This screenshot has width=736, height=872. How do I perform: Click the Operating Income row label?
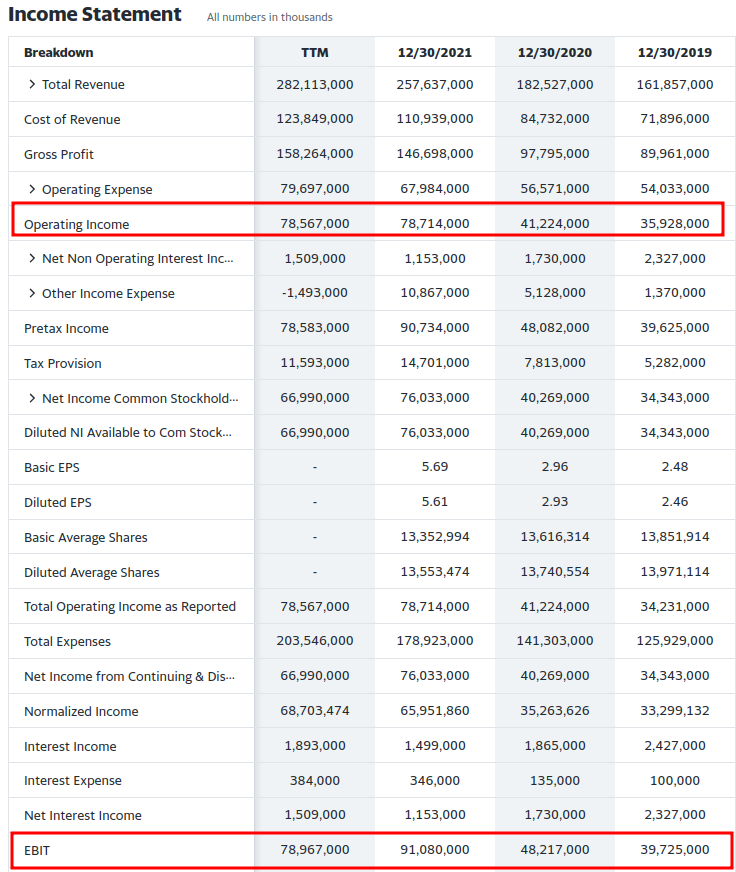[76, 224]
